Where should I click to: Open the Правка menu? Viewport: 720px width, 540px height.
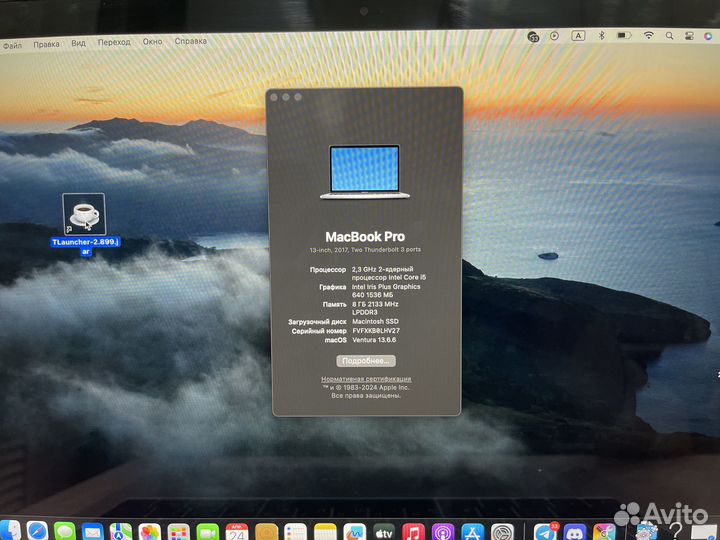coord(46,45)
